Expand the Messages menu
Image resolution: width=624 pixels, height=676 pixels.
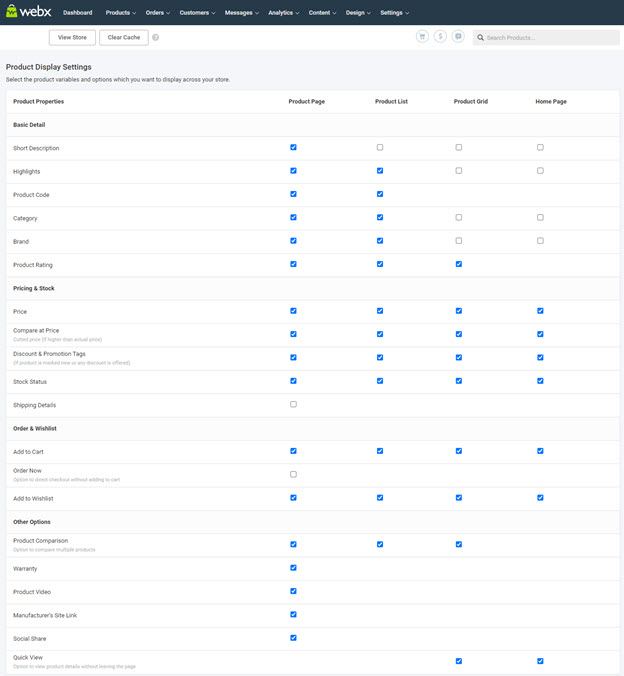pos(242,13)
